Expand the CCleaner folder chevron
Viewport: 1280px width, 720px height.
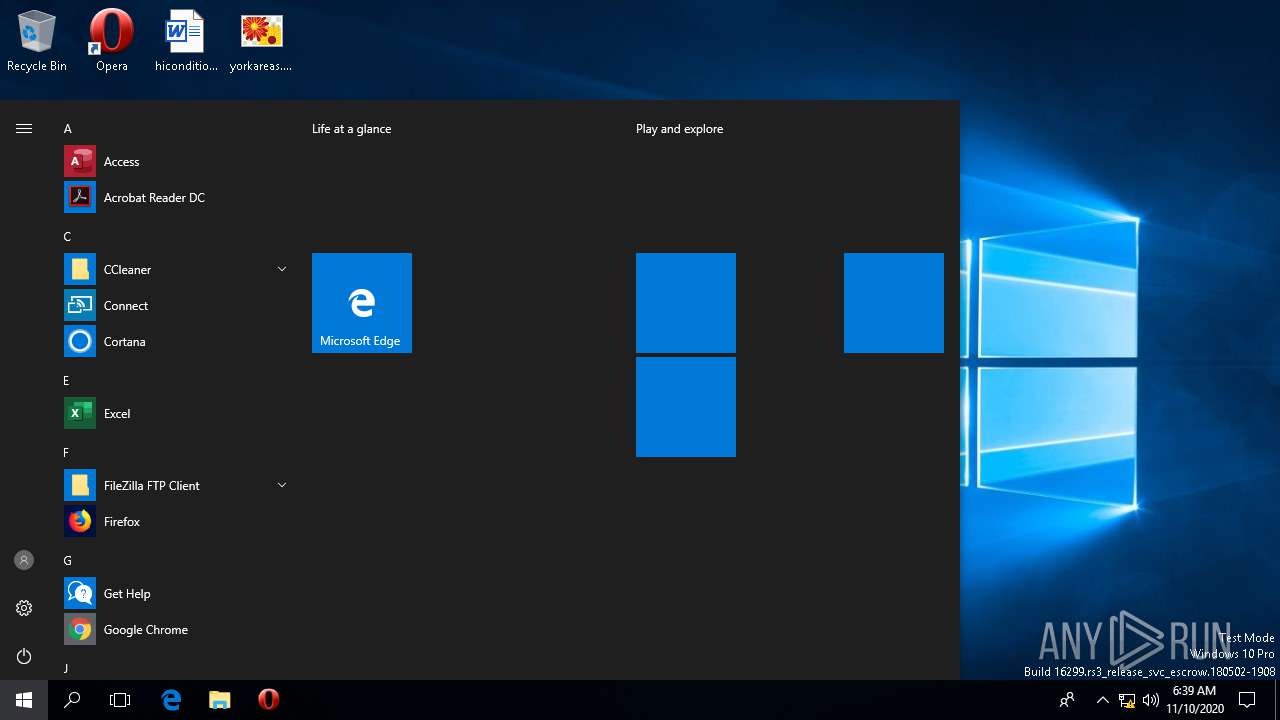[x=281, y=269]
